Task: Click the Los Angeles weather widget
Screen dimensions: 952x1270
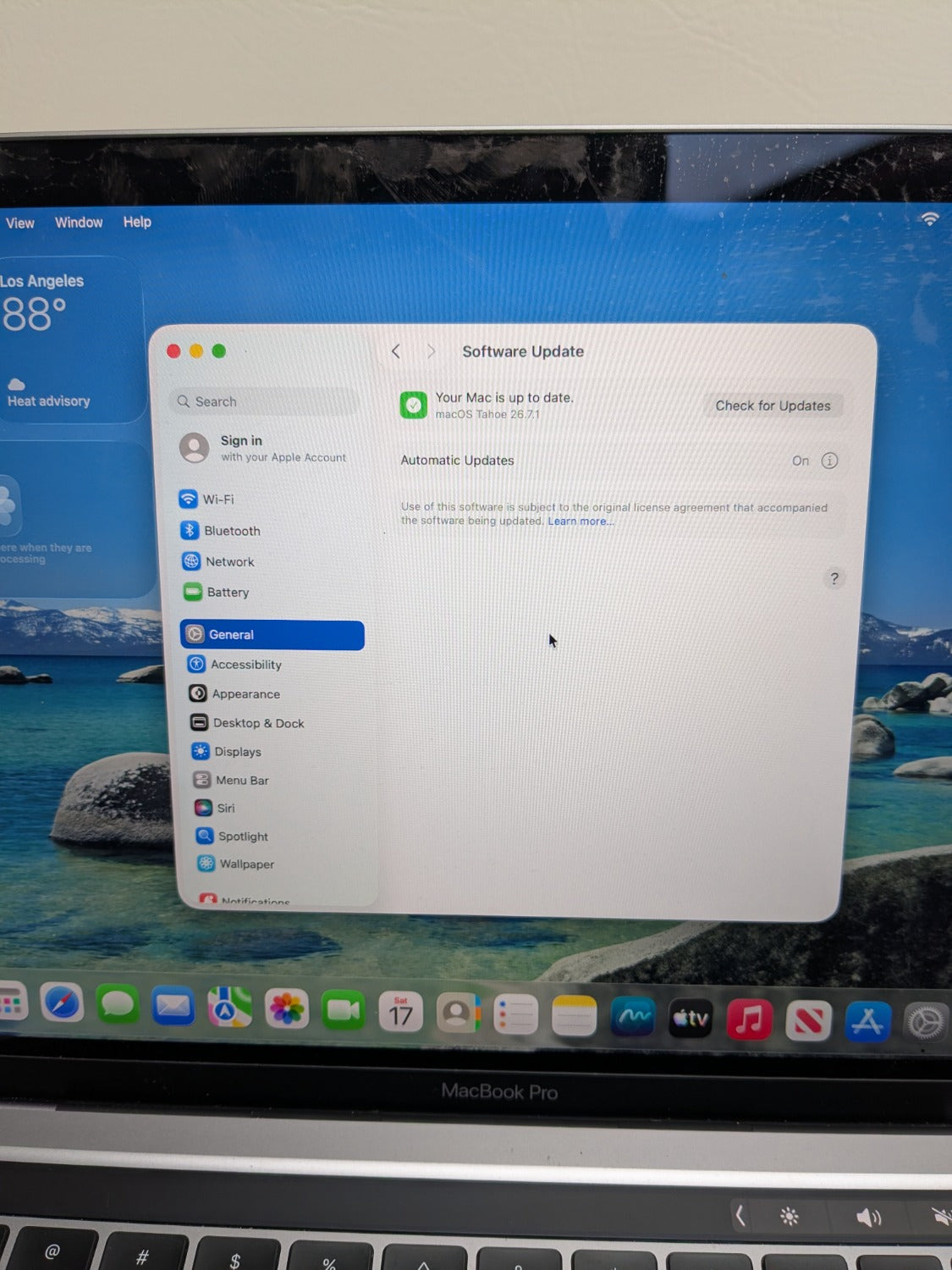Action: click(x=72, y=340)
